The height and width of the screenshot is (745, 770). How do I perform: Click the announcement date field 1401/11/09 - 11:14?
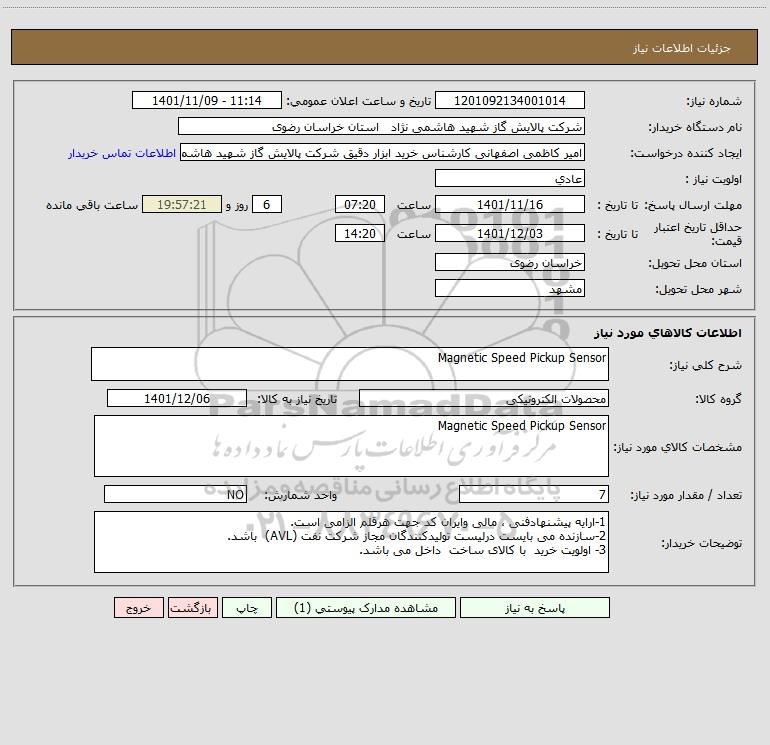207,100
